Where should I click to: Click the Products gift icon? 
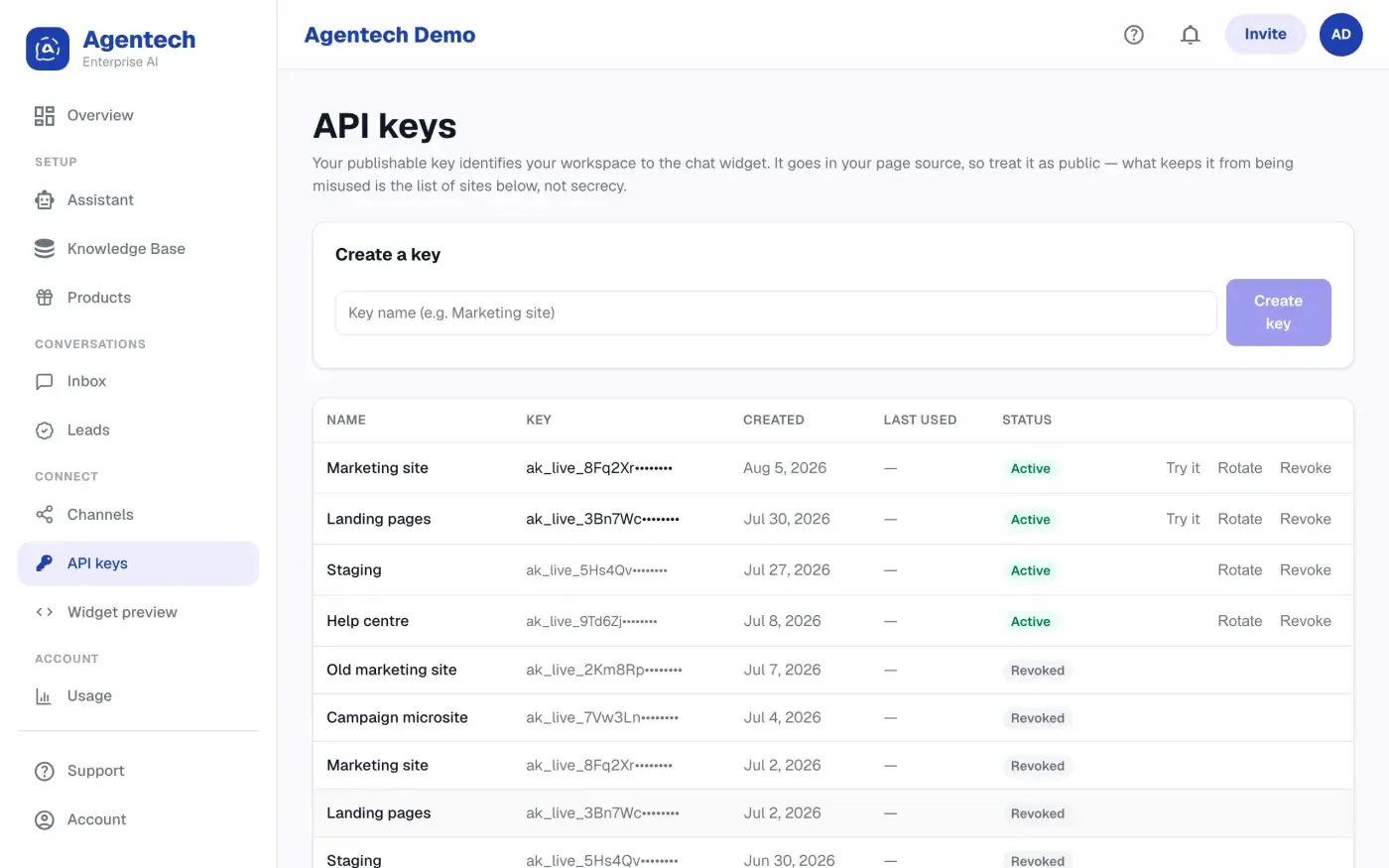point(45,298)
